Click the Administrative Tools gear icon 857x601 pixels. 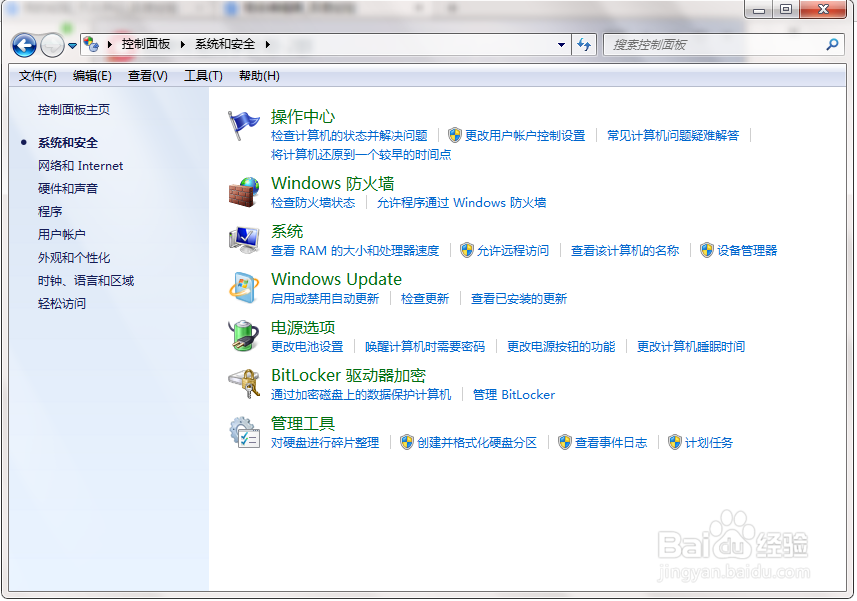pos(244,432)
